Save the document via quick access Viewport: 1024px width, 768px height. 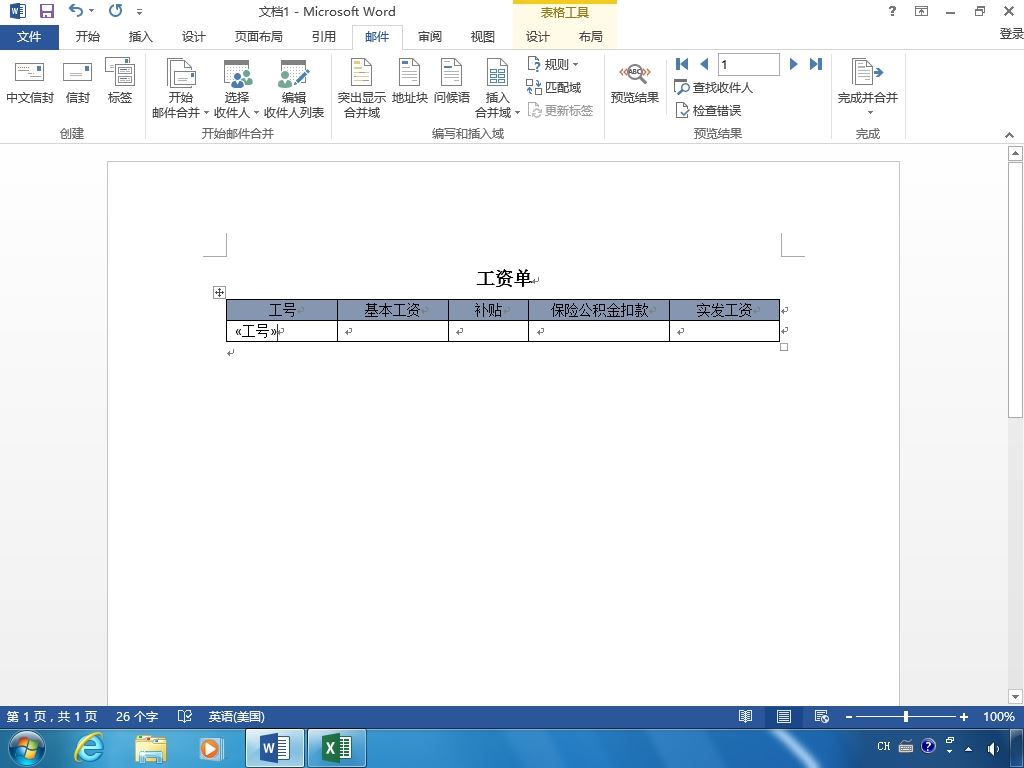46,10
